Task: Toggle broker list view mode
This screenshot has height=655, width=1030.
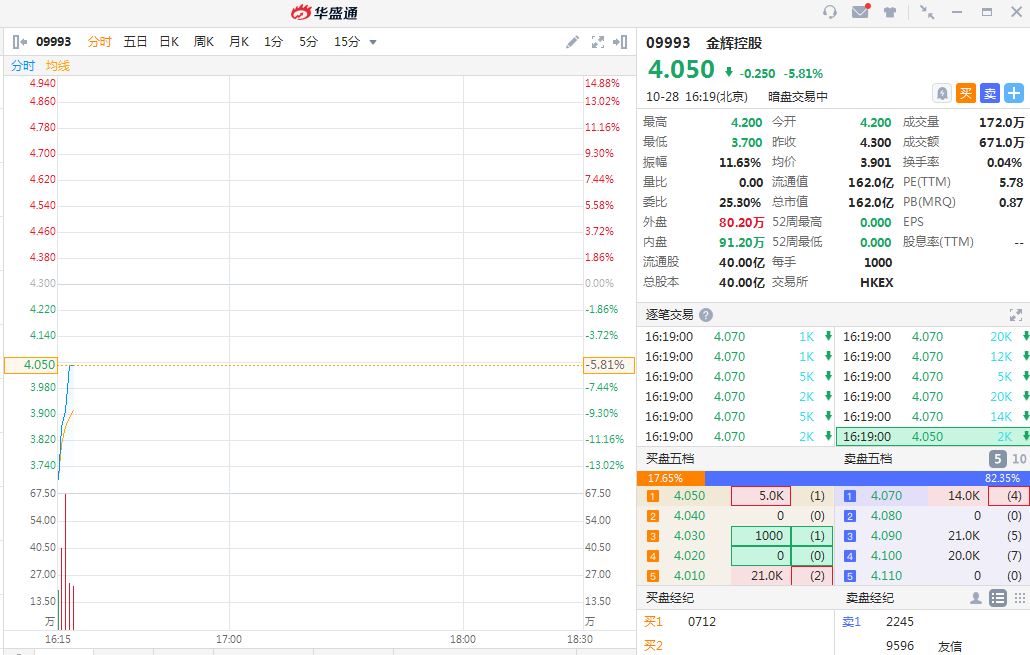Action: click(997, 598)
